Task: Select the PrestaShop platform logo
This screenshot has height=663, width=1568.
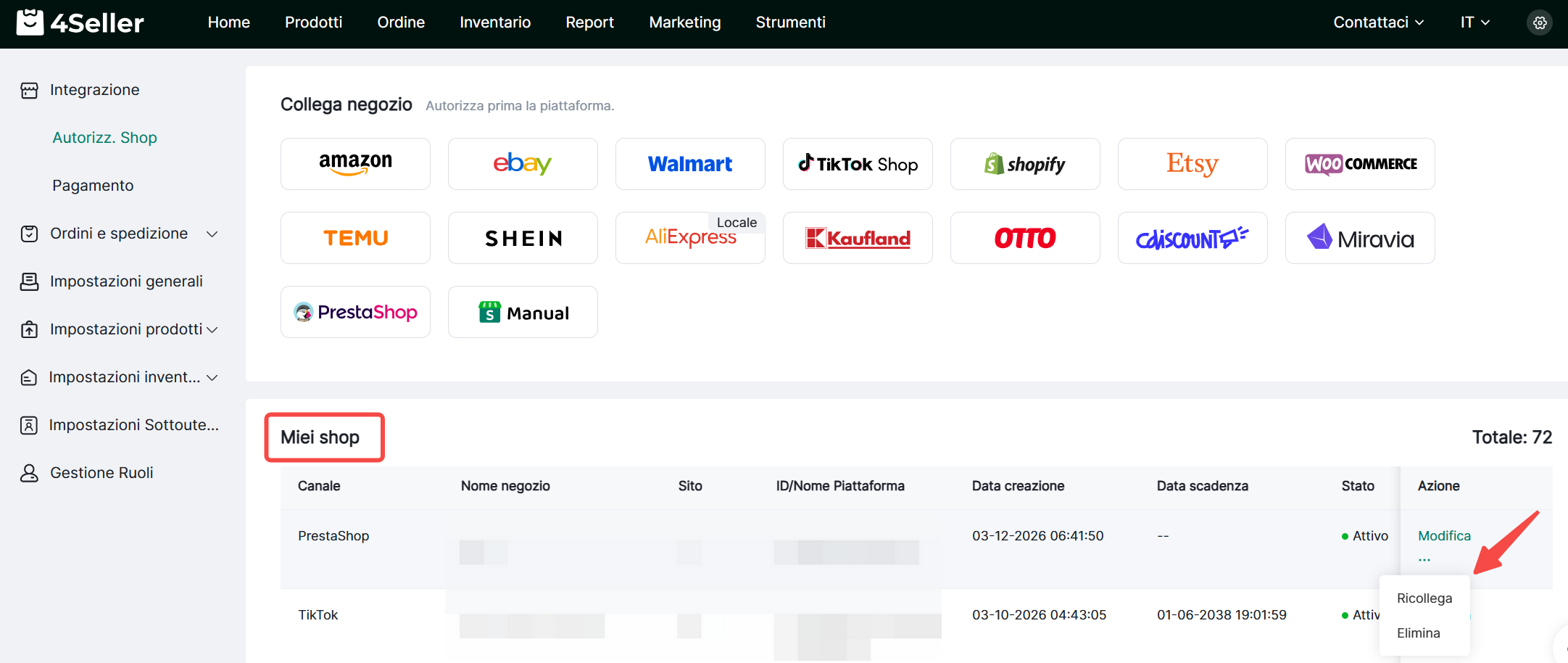Action: click(355, 312)
